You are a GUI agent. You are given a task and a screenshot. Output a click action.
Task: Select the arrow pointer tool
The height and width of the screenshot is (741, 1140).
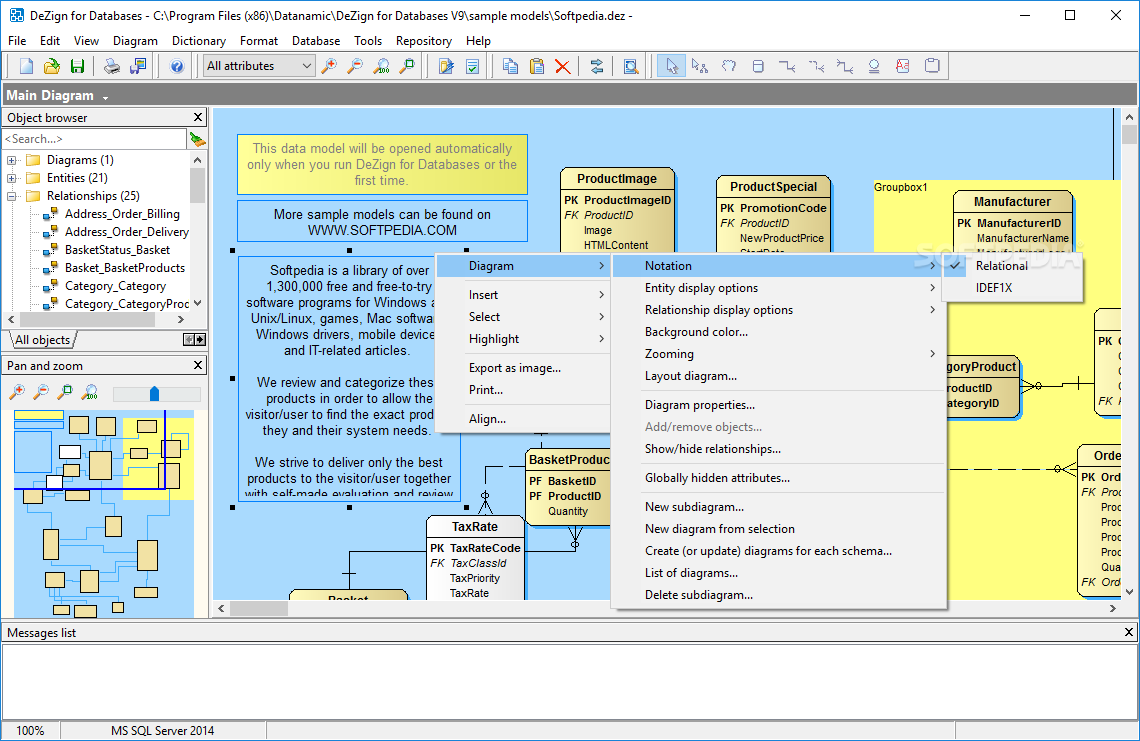tap(671, 66)
